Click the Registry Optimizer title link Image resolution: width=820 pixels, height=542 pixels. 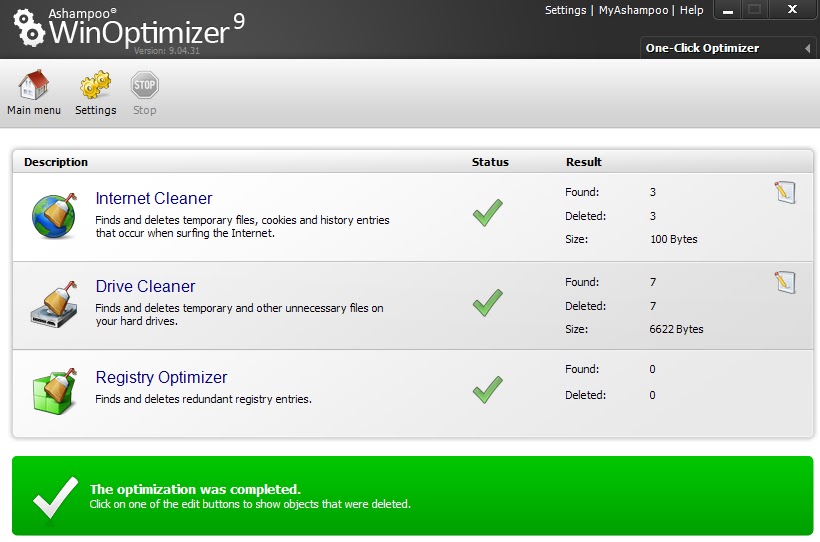click(x=161, y=377)
